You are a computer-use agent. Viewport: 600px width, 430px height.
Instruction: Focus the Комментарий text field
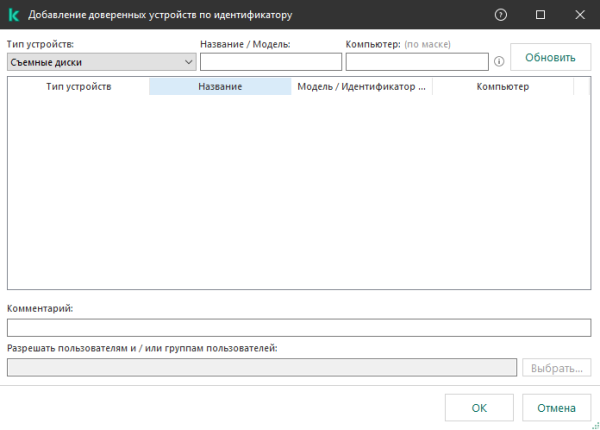click(298, 328)
